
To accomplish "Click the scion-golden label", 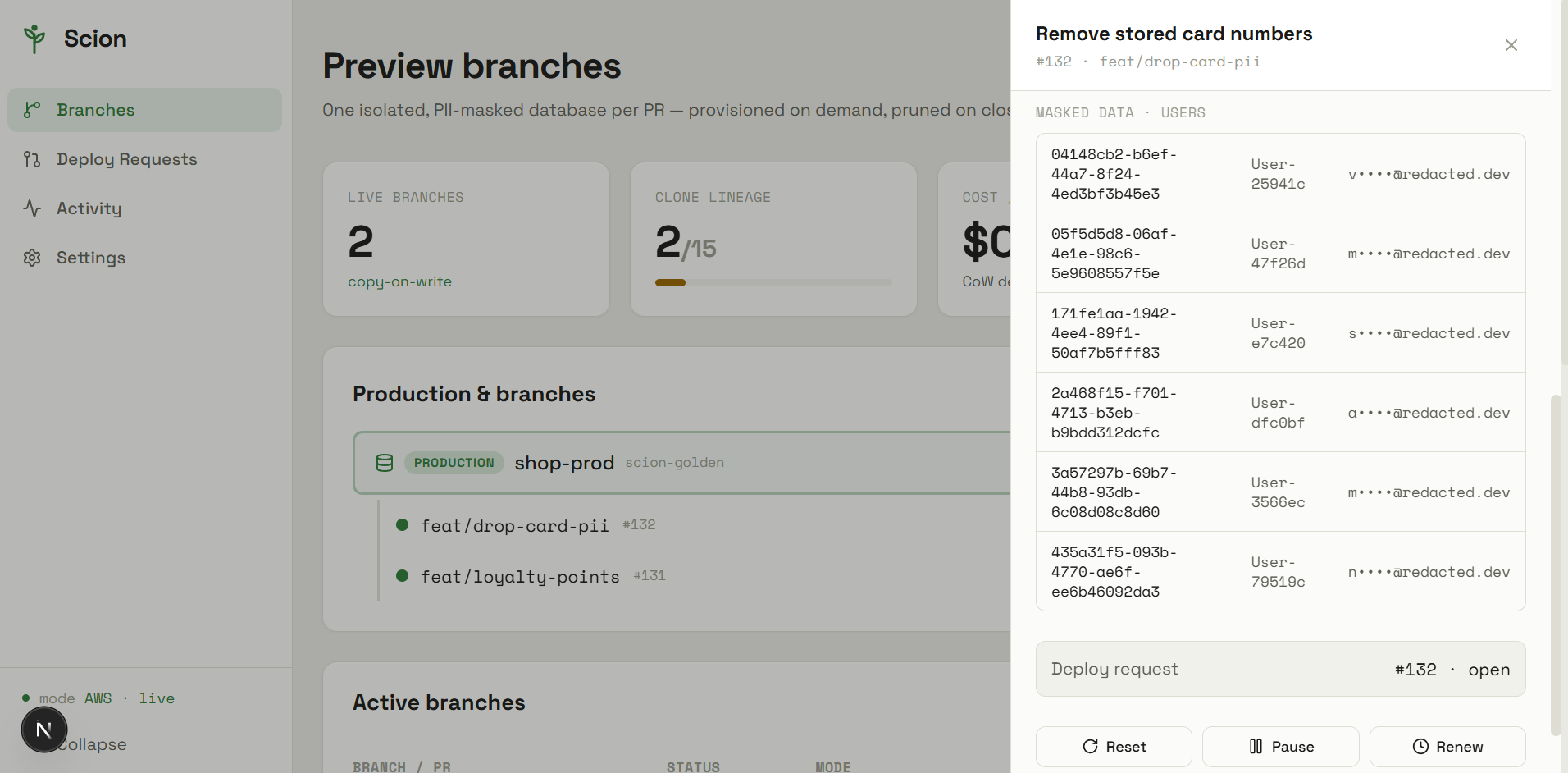I will coord(674,463).
